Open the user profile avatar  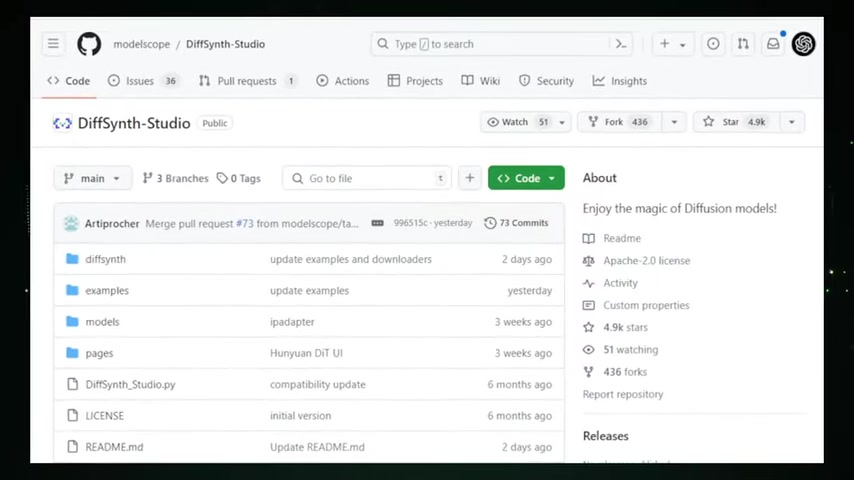[x=803, y=44]
